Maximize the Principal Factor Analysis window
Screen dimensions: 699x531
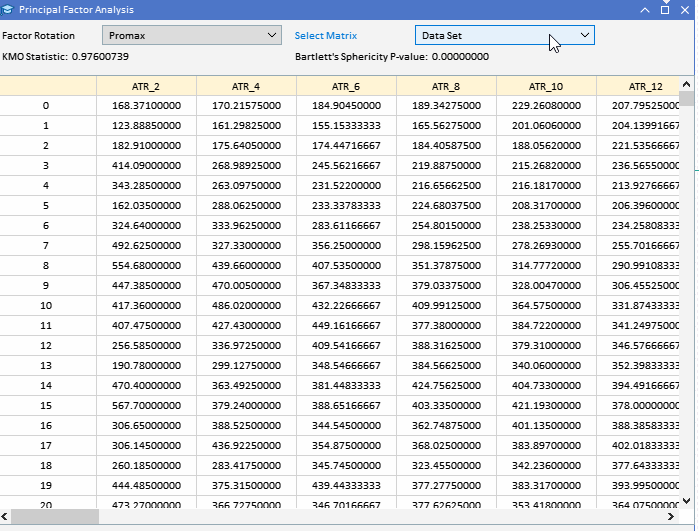pos(665,10)
